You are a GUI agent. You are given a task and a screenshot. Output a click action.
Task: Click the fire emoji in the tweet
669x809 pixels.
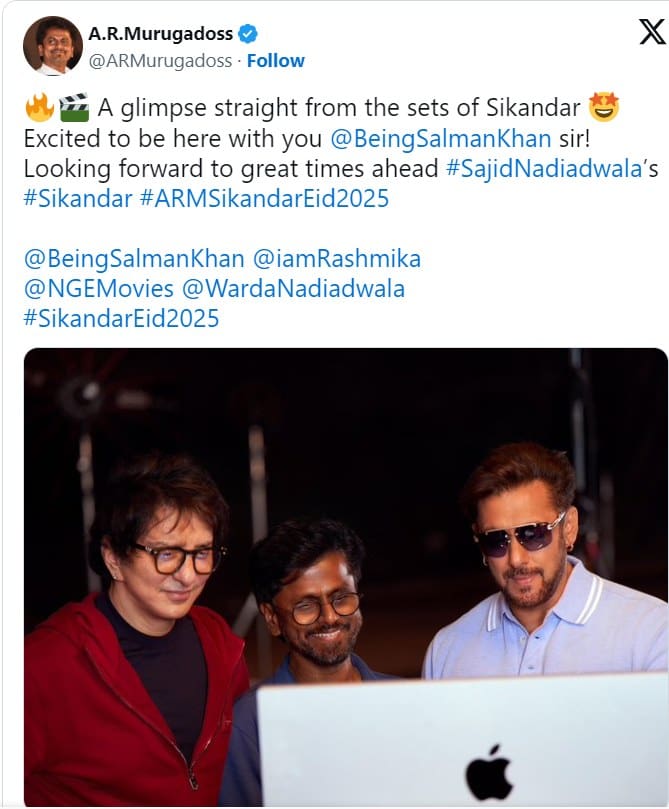pyautogui.click(x=39, y=108)
